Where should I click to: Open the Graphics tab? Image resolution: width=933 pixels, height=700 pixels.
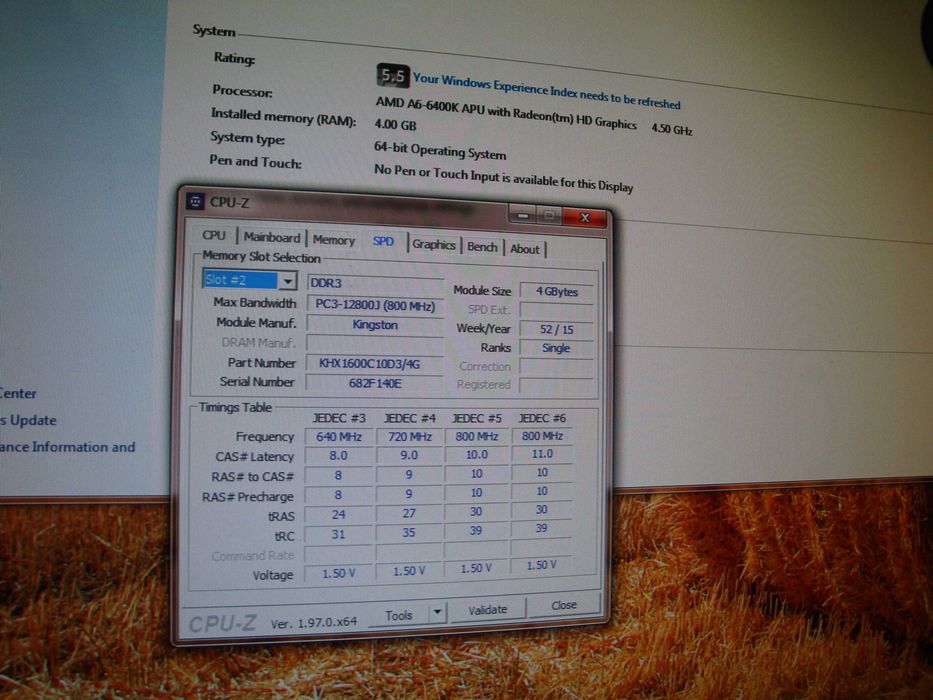pos(434,245)
